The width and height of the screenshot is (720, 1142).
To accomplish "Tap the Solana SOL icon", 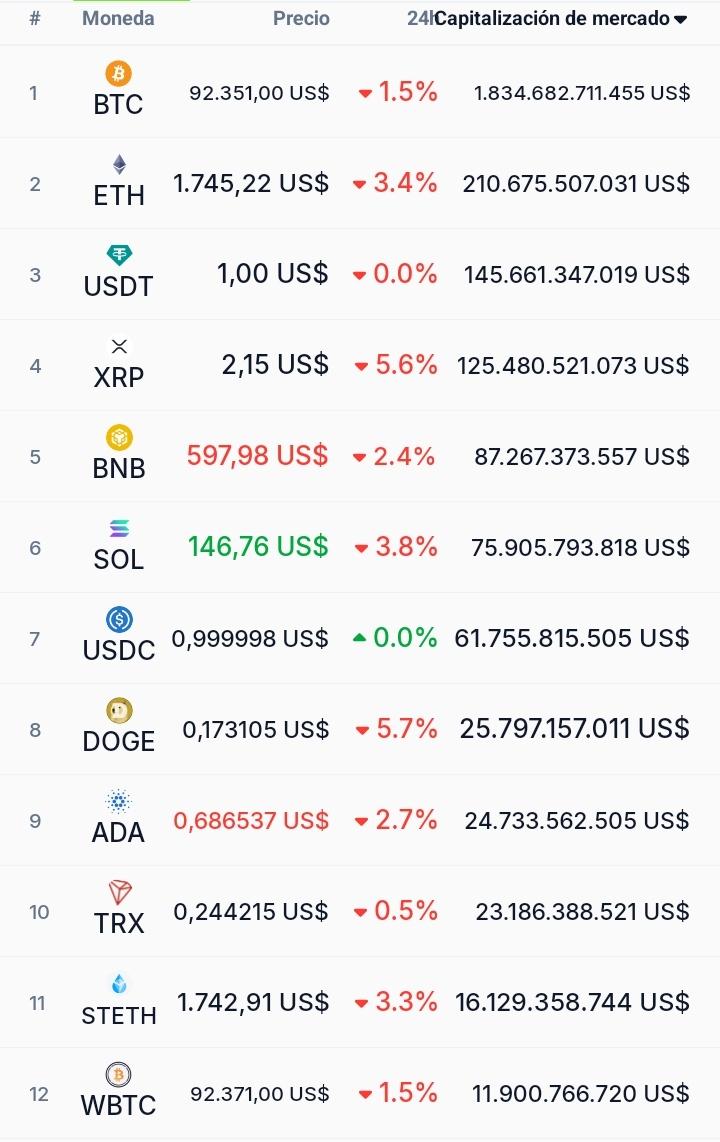I will 119,528.
